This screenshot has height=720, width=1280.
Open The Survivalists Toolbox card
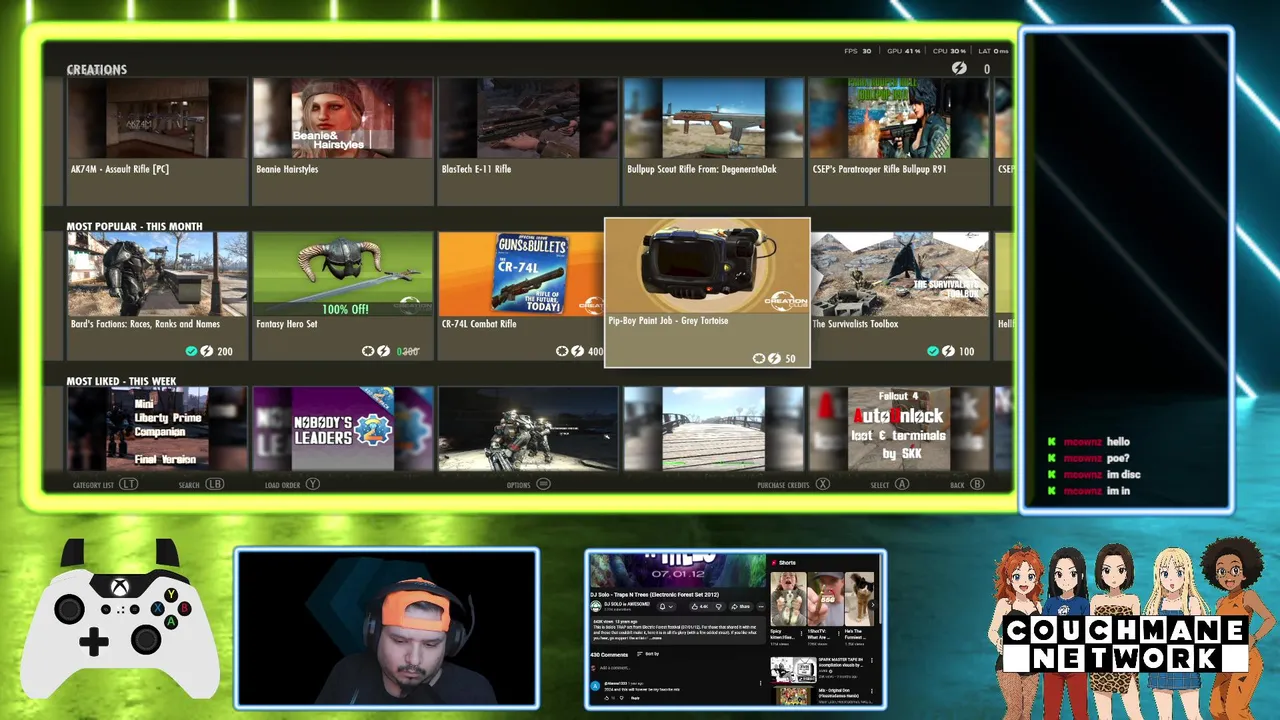[899, 296]
